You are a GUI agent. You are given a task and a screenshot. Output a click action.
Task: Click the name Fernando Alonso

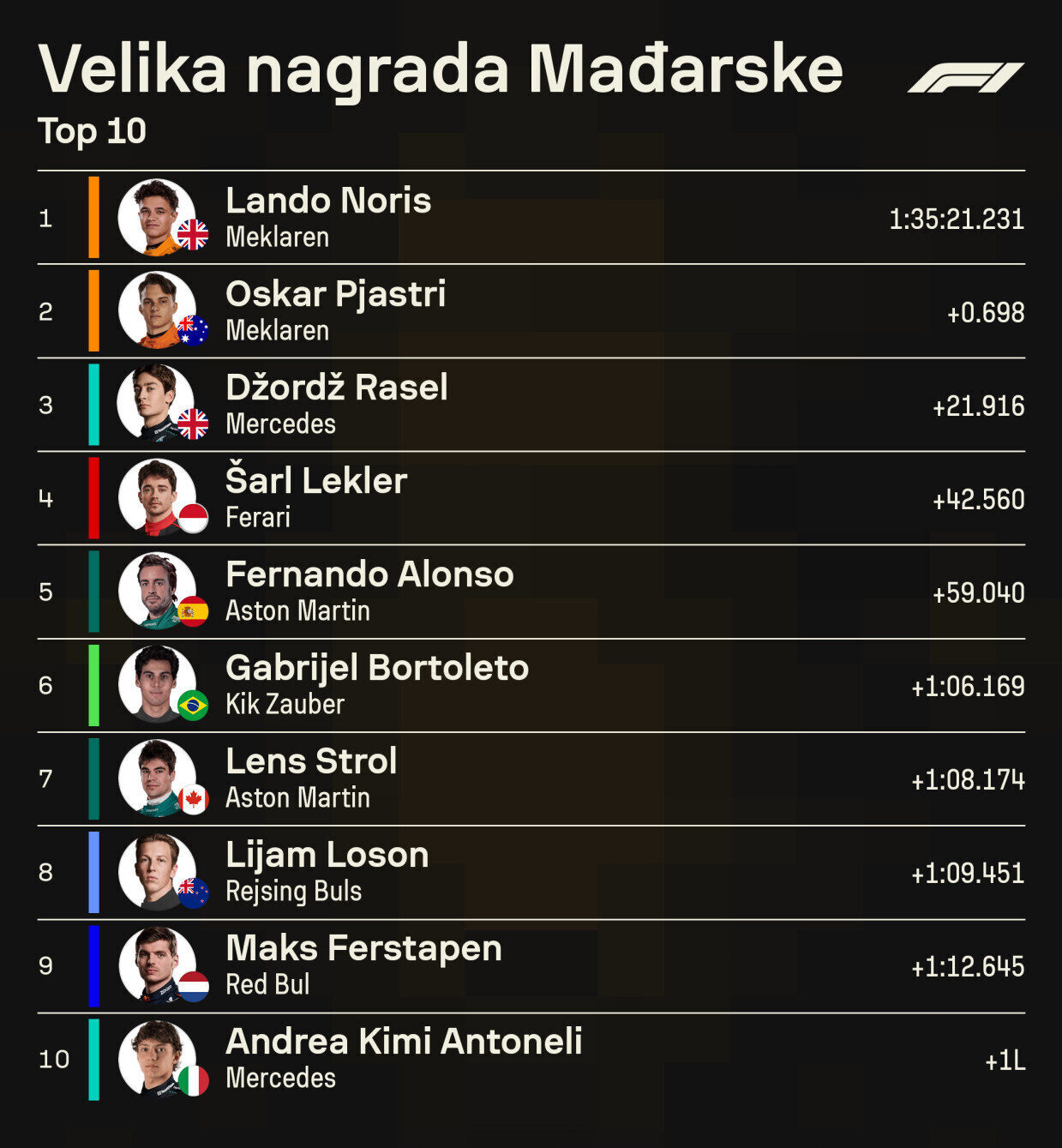369,574
